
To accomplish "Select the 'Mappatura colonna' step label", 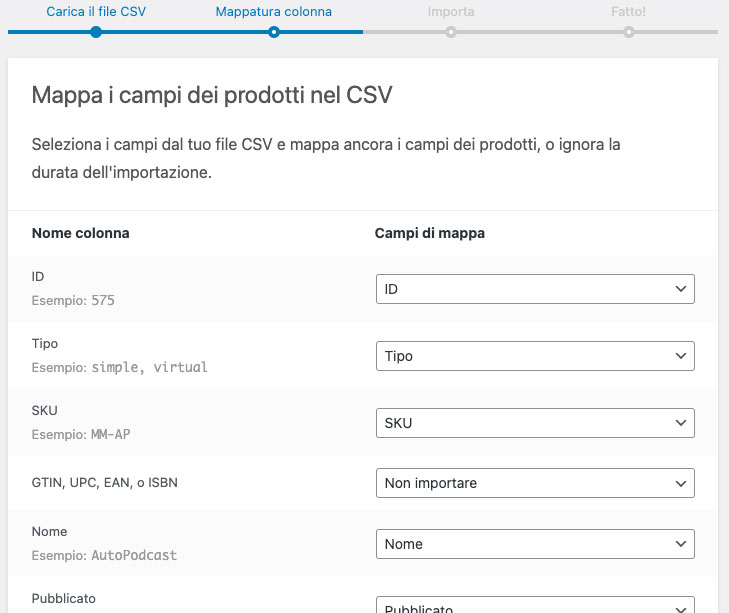I will click(273, 12).
